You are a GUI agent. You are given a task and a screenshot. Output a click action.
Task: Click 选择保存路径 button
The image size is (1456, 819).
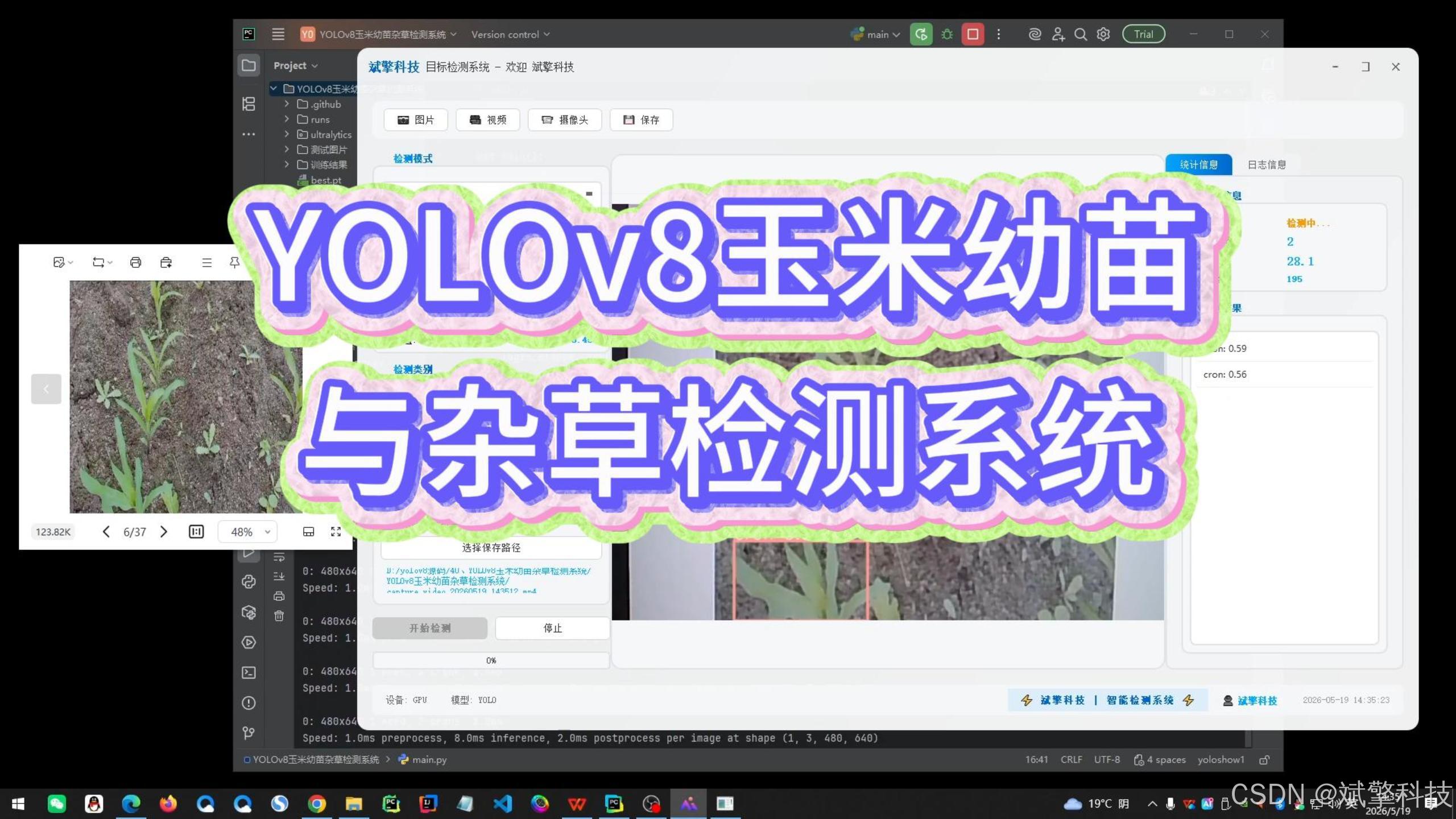point(491,548)
